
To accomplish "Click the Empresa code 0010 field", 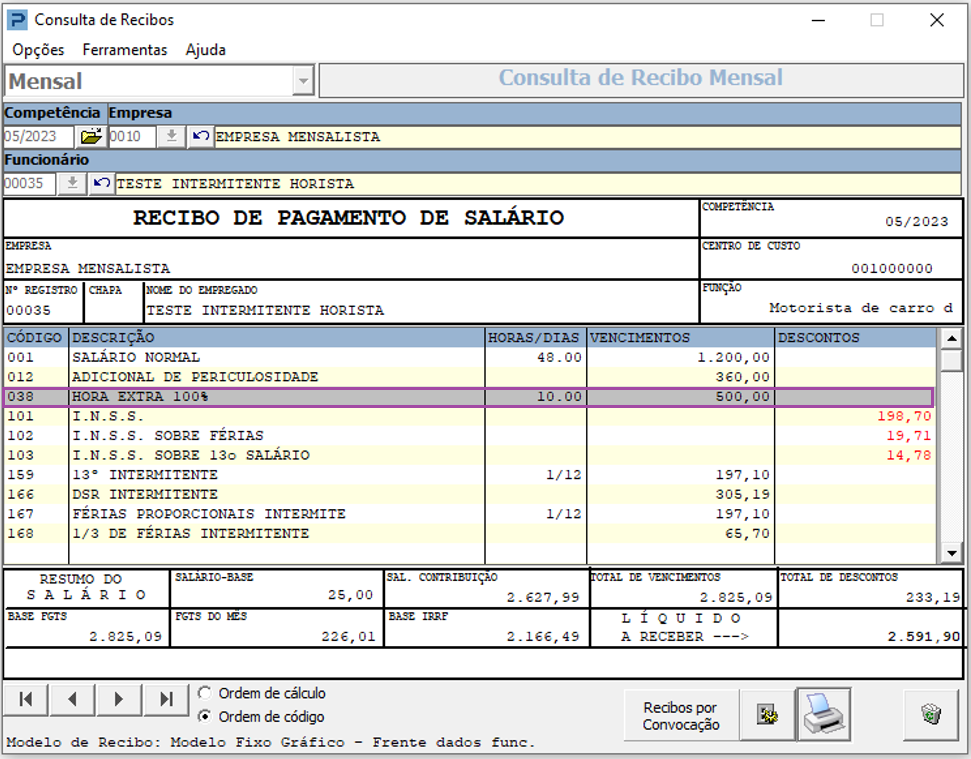I will click(132, 136).
